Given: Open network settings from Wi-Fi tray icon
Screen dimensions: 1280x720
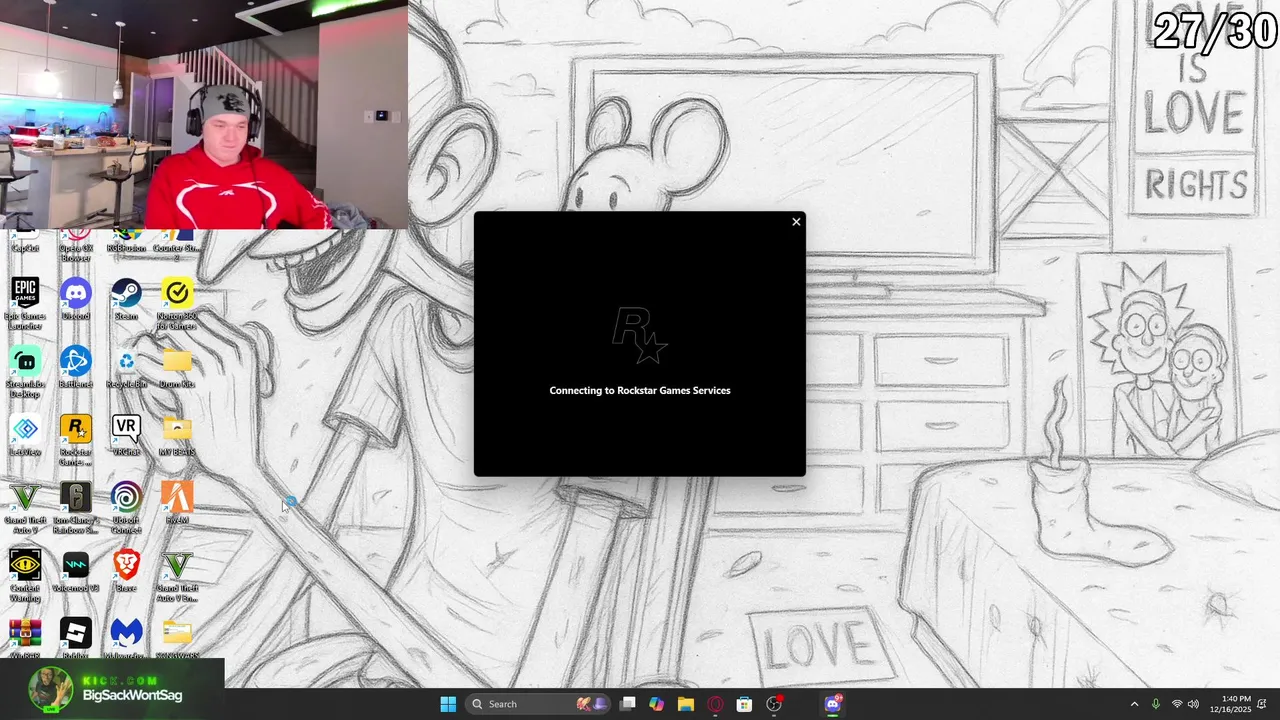Looking at the screenshot, I should pyautogui.click(x=1177, y=704).
